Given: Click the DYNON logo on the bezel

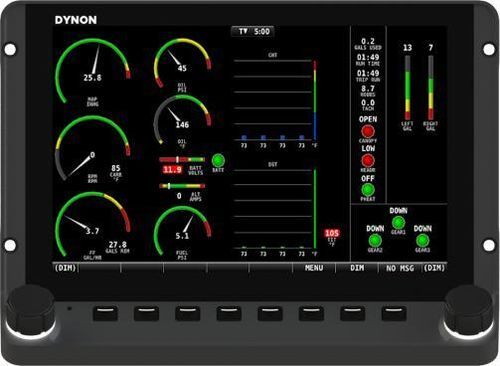Looking at the screenshot, I should (x=76, y=20).
